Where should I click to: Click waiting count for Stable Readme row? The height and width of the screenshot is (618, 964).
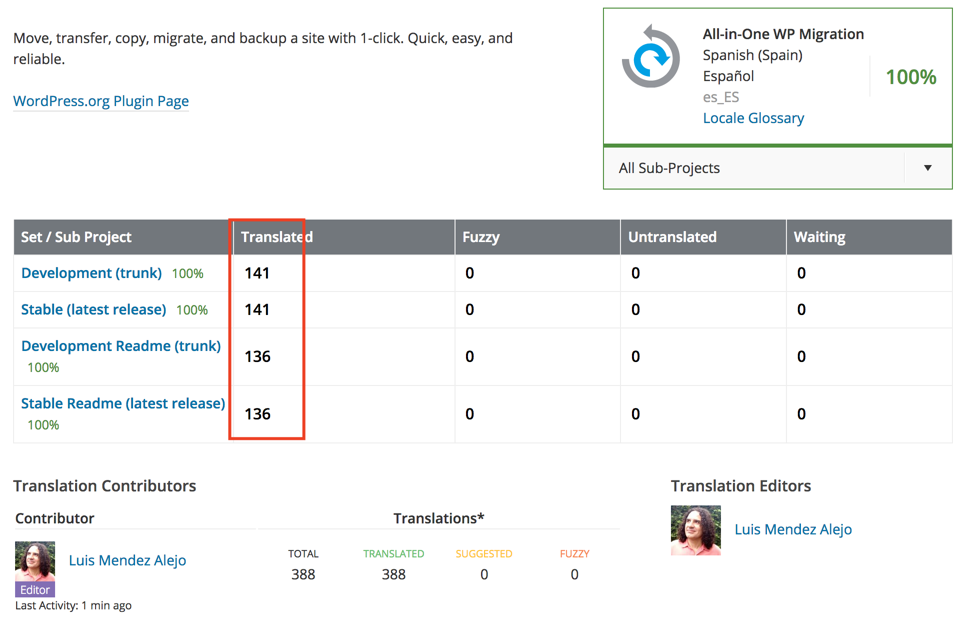802,414
